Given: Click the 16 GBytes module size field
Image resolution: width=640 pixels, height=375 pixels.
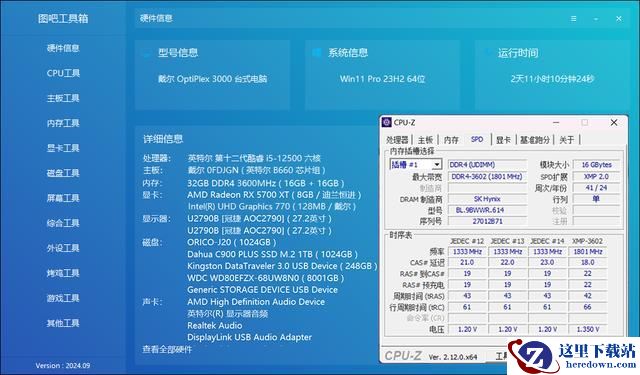Looking at the screenshot, I should tap(596, 165).
